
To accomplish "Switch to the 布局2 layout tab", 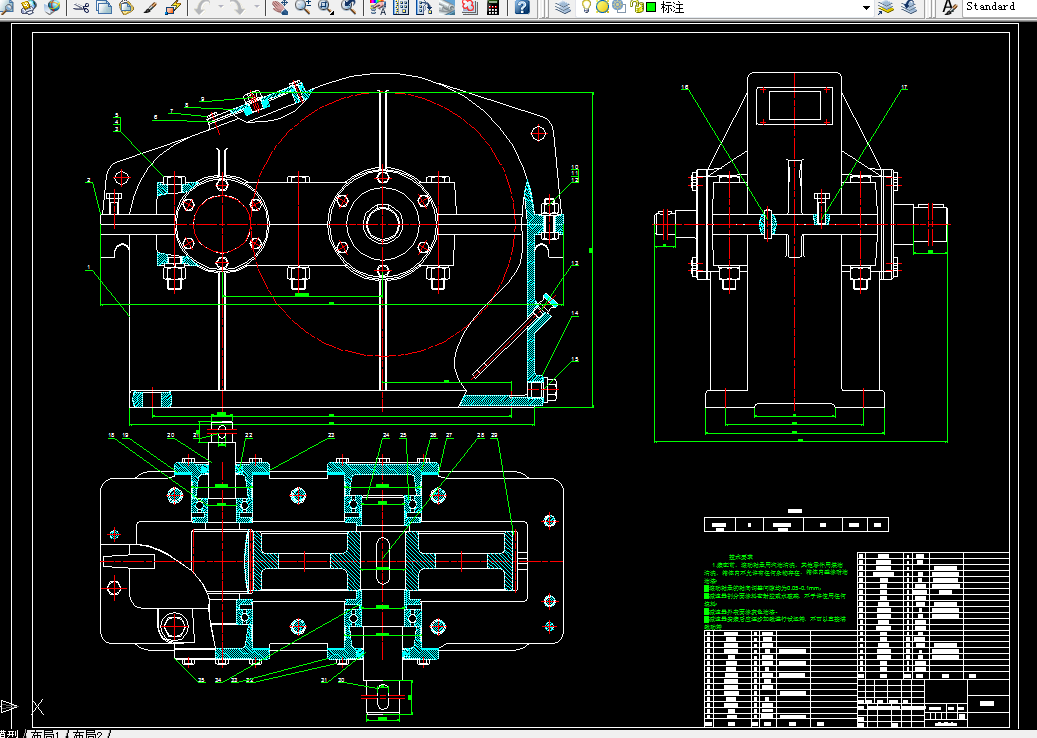I will [88, 734].
